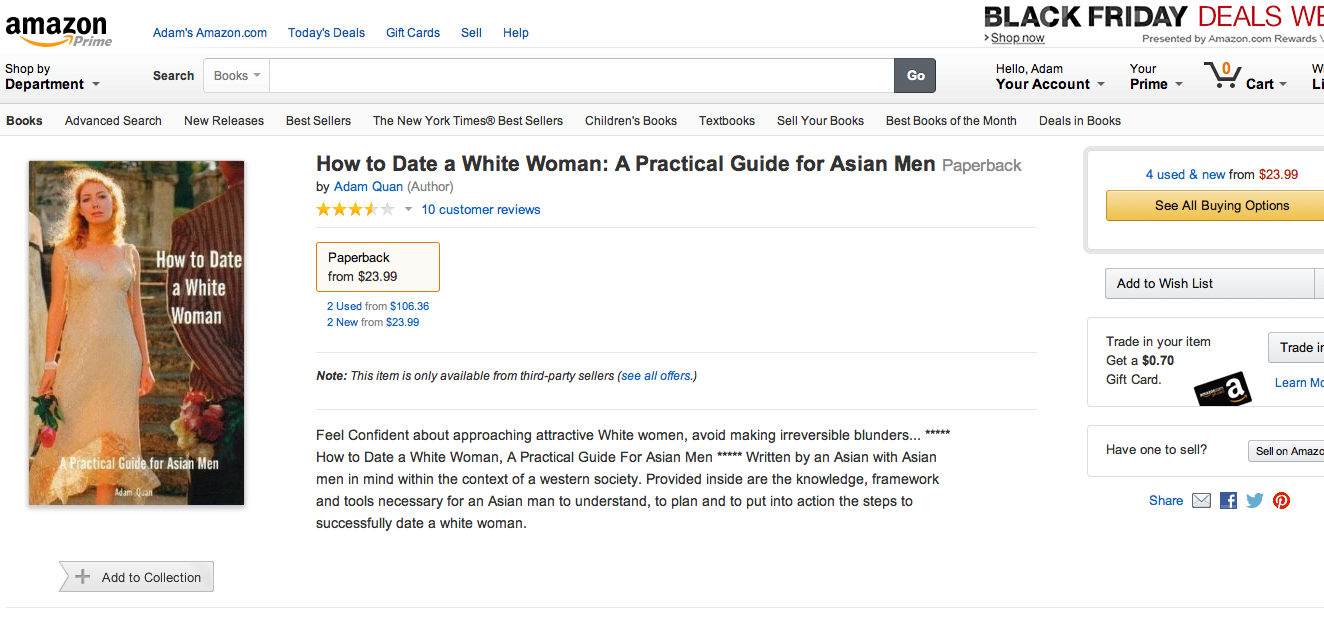Open the 10 customer reviews link
1324x620 pixels.
coord(481,210)
